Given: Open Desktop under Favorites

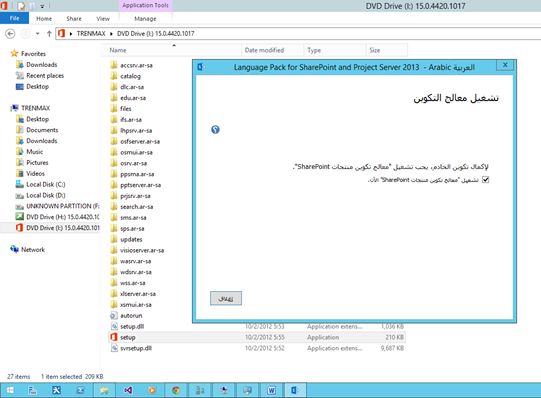Looking at the screenshot, I should tap(37, 86).
